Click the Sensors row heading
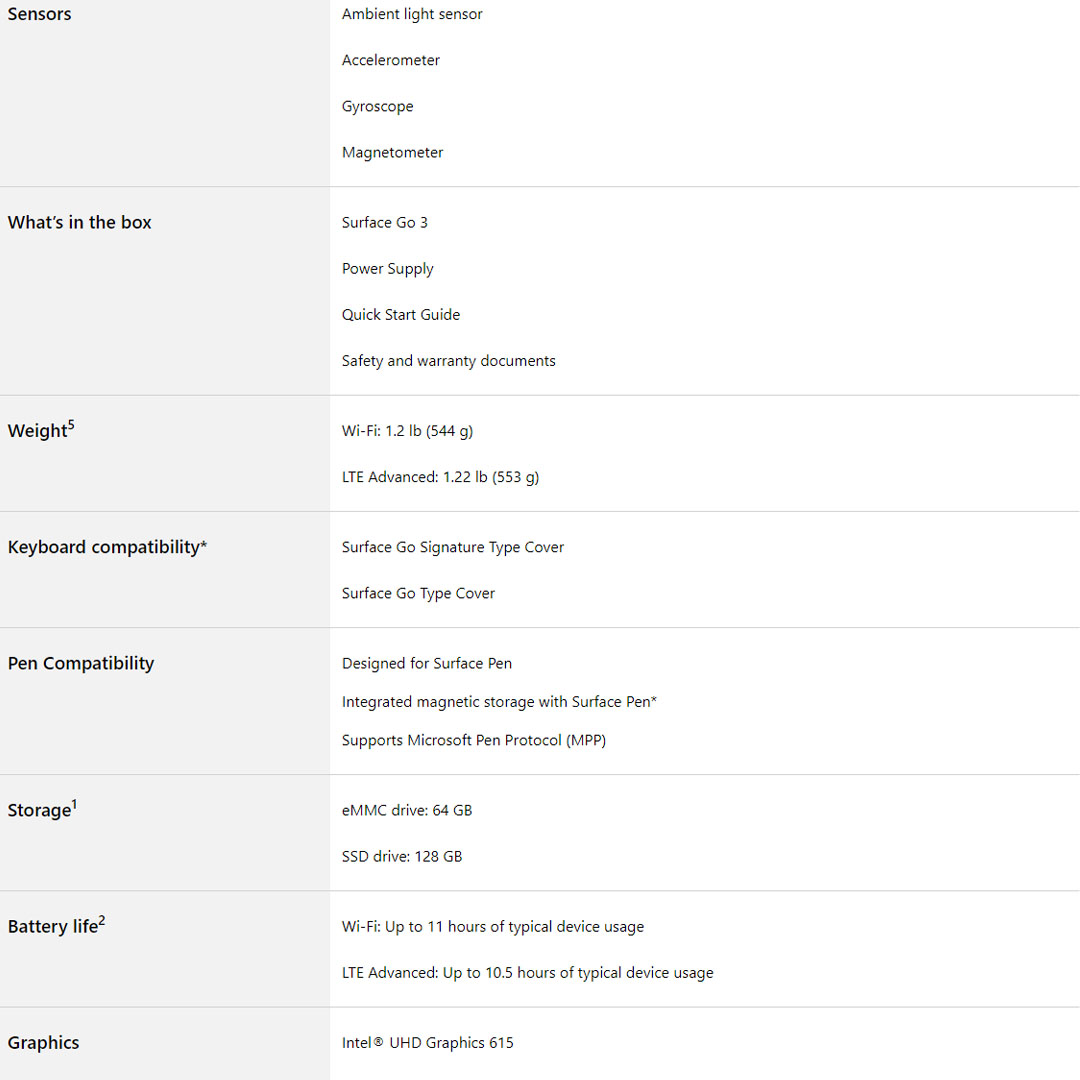The width and height of the screenshot is (1080, 1080). (x=39, y=14)
